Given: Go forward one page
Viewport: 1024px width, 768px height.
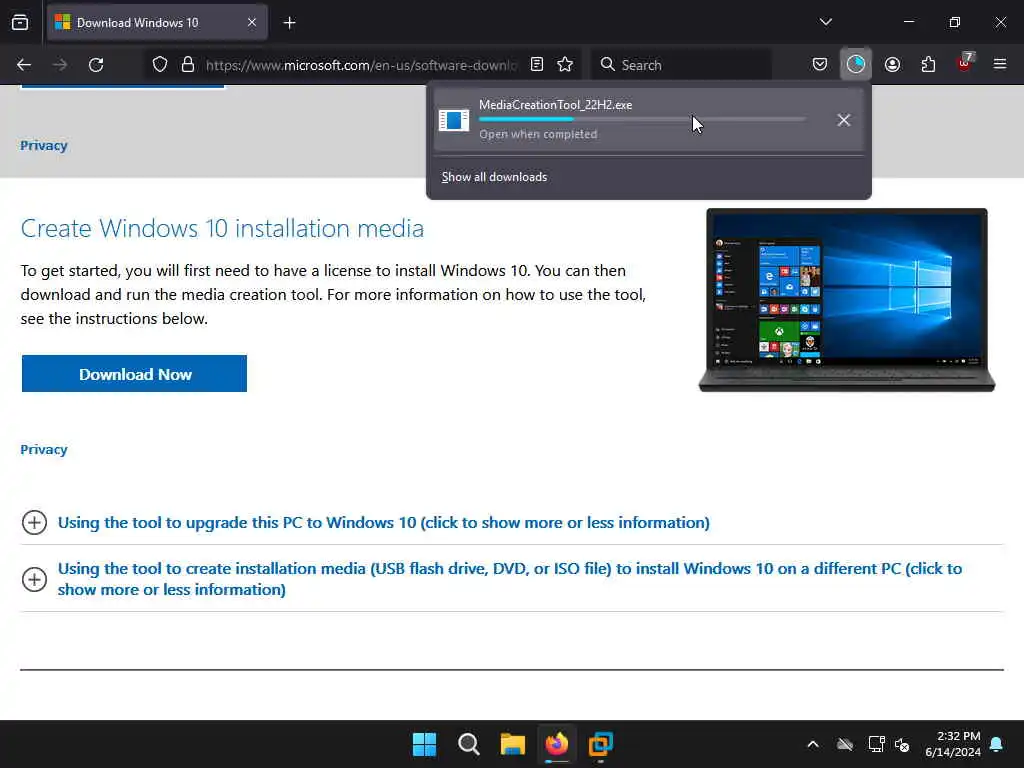Looking at the screenshot, I should pos(60,65).
